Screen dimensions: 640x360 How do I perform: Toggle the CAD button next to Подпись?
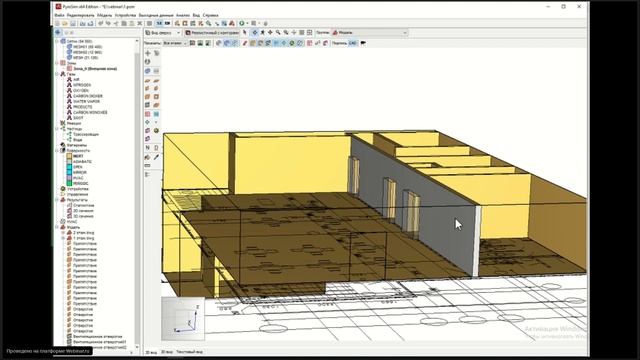coord(353,43)
